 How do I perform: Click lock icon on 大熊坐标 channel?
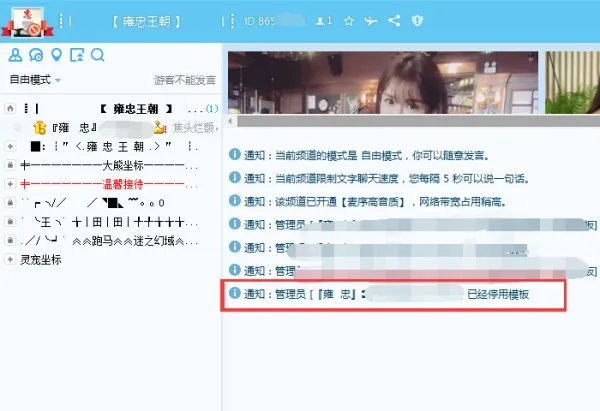[10, 165]
